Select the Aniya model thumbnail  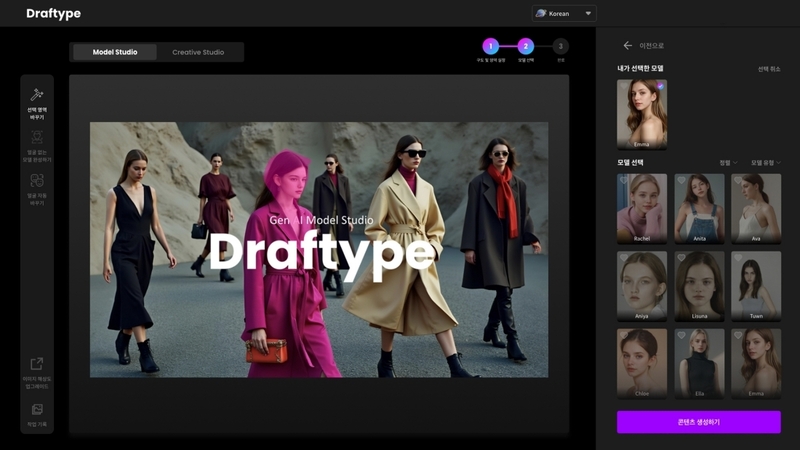tap(642, 286)
